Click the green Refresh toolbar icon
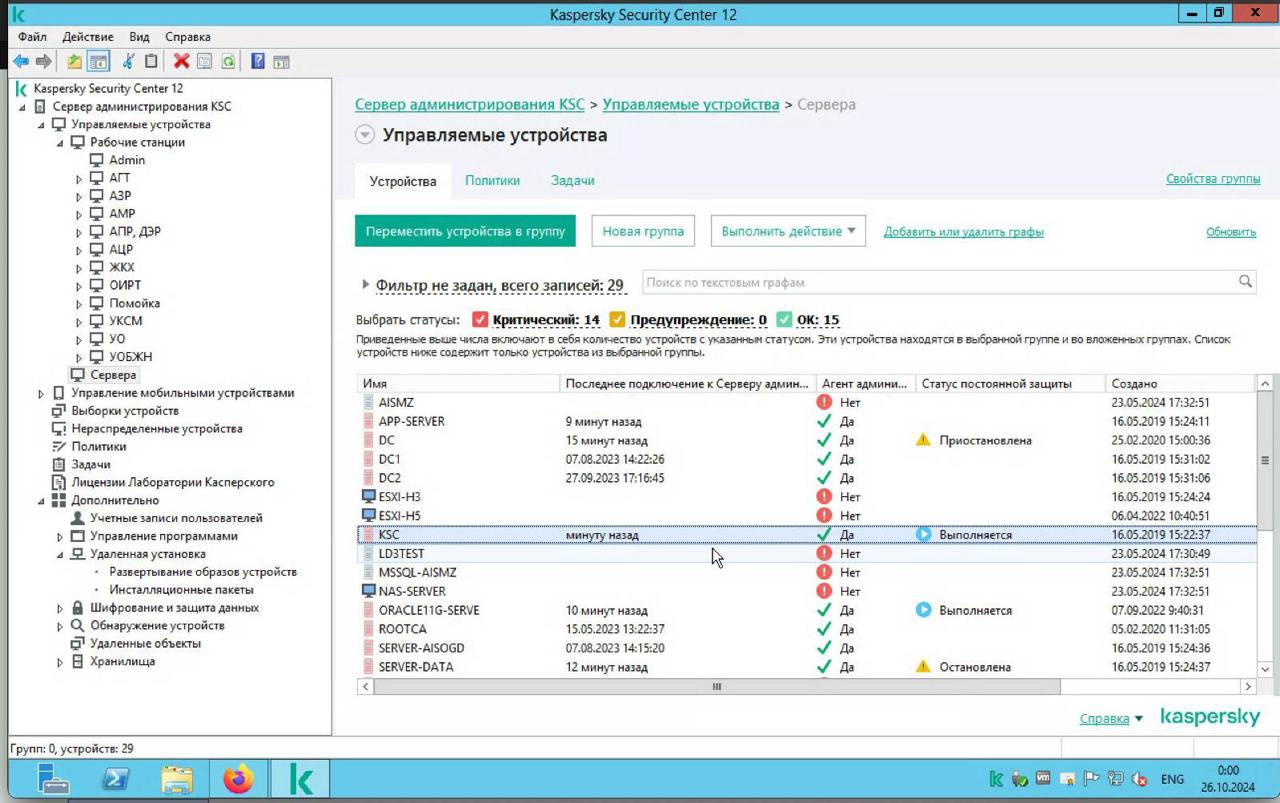 click(228, 62)
